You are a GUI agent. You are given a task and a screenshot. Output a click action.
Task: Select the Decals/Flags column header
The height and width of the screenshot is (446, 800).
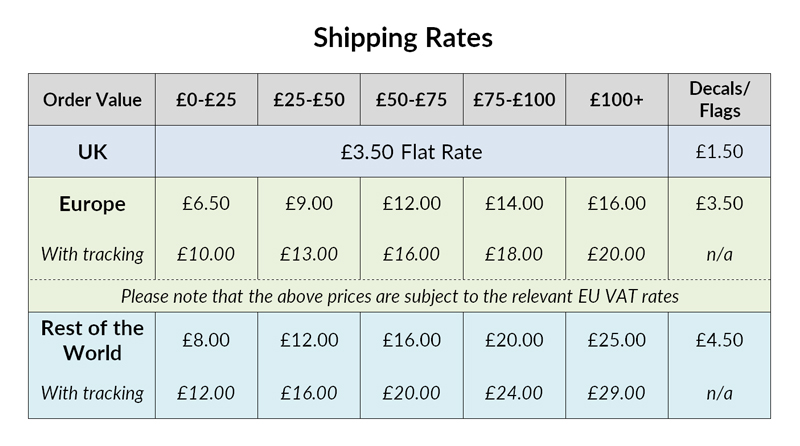(x=719, y=100)
